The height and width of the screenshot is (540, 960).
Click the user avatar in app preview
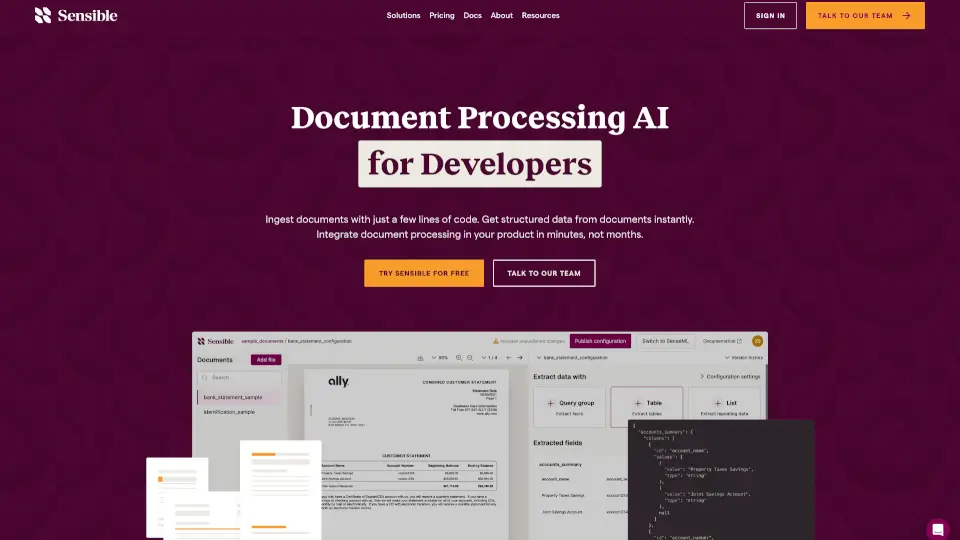[x=757, y=341]
